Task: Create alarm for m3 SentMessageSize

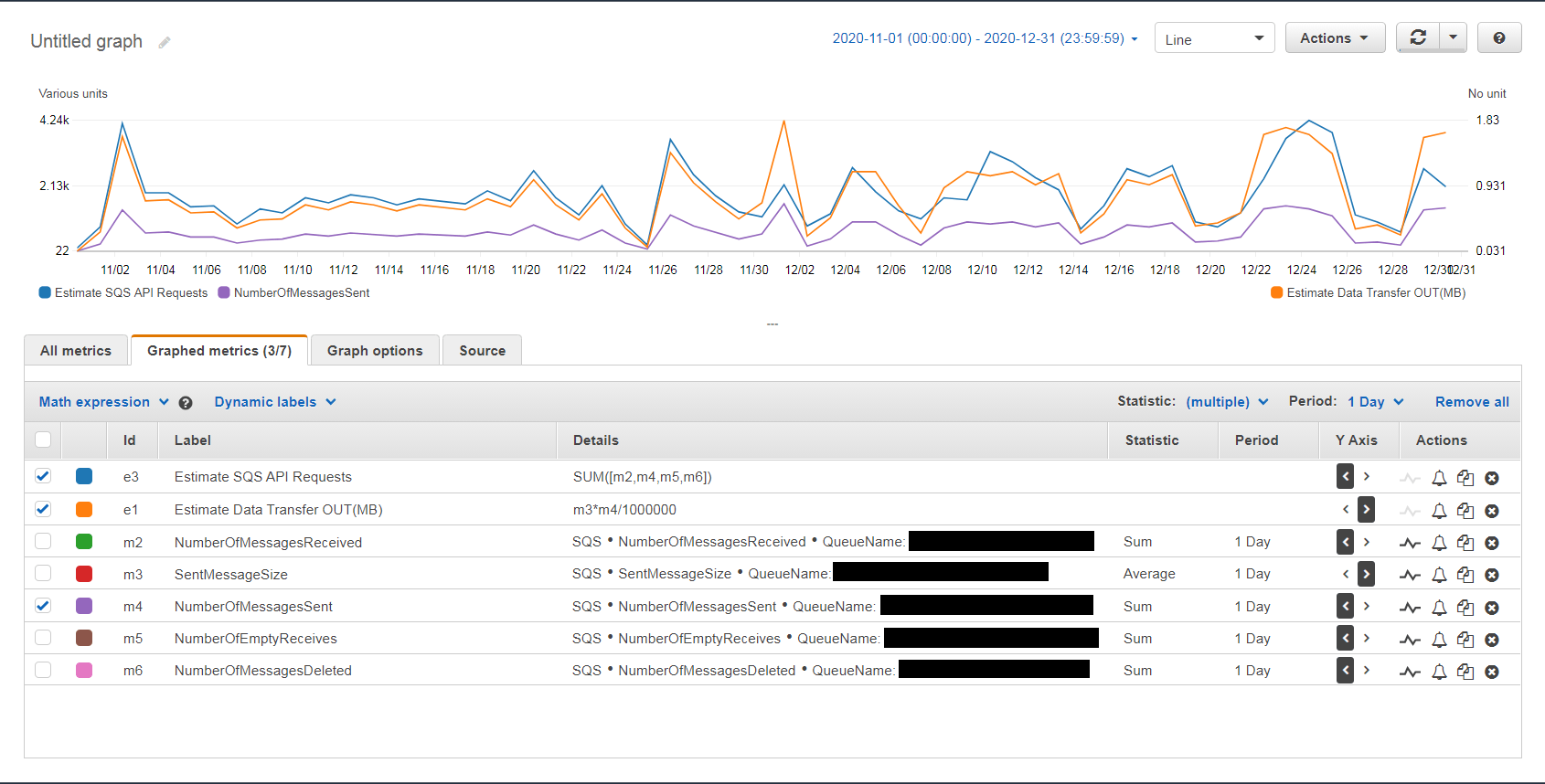Action: point(1439,575)
